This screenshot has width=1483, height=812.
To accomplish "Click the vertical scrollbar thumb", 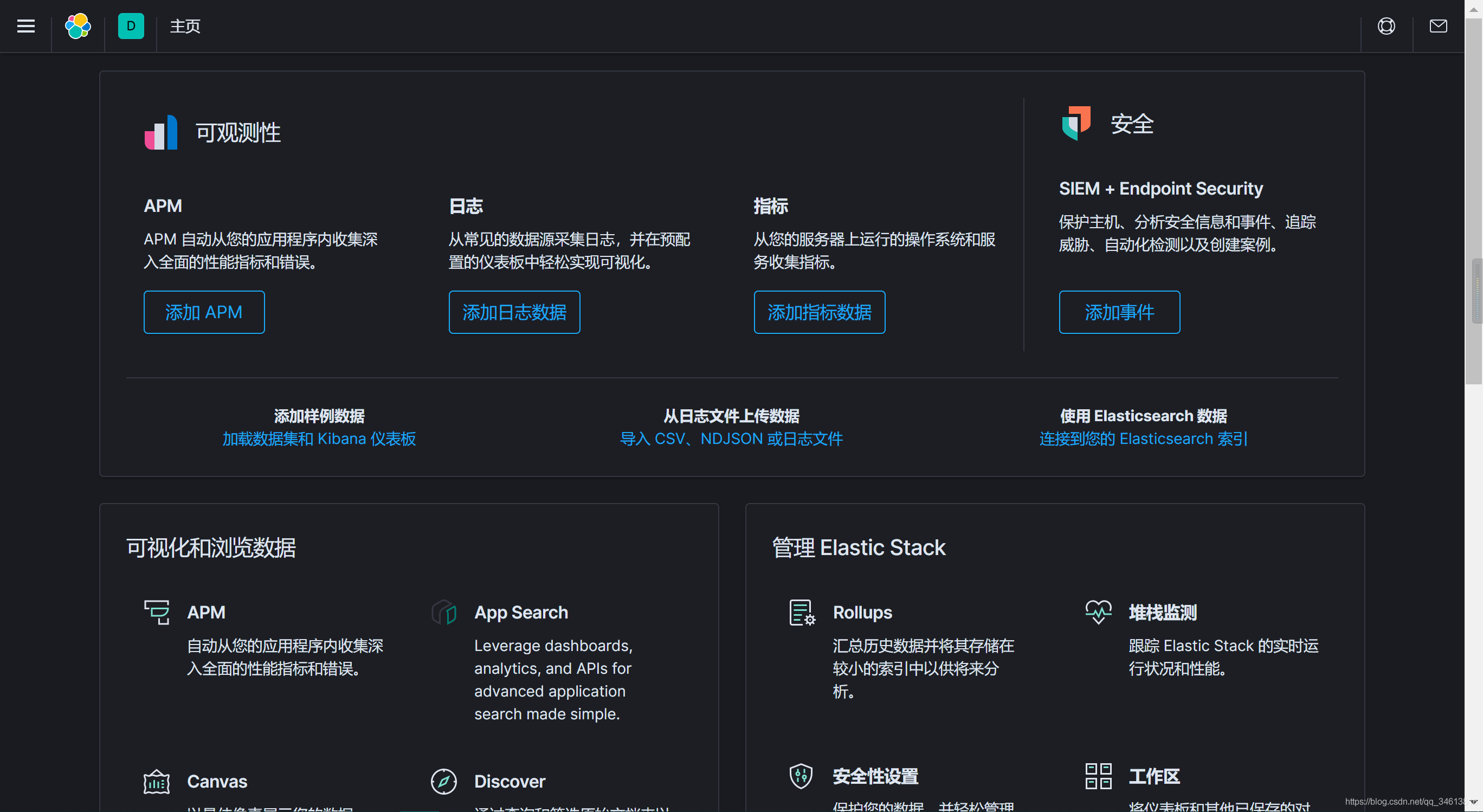I will [1474, 202].
